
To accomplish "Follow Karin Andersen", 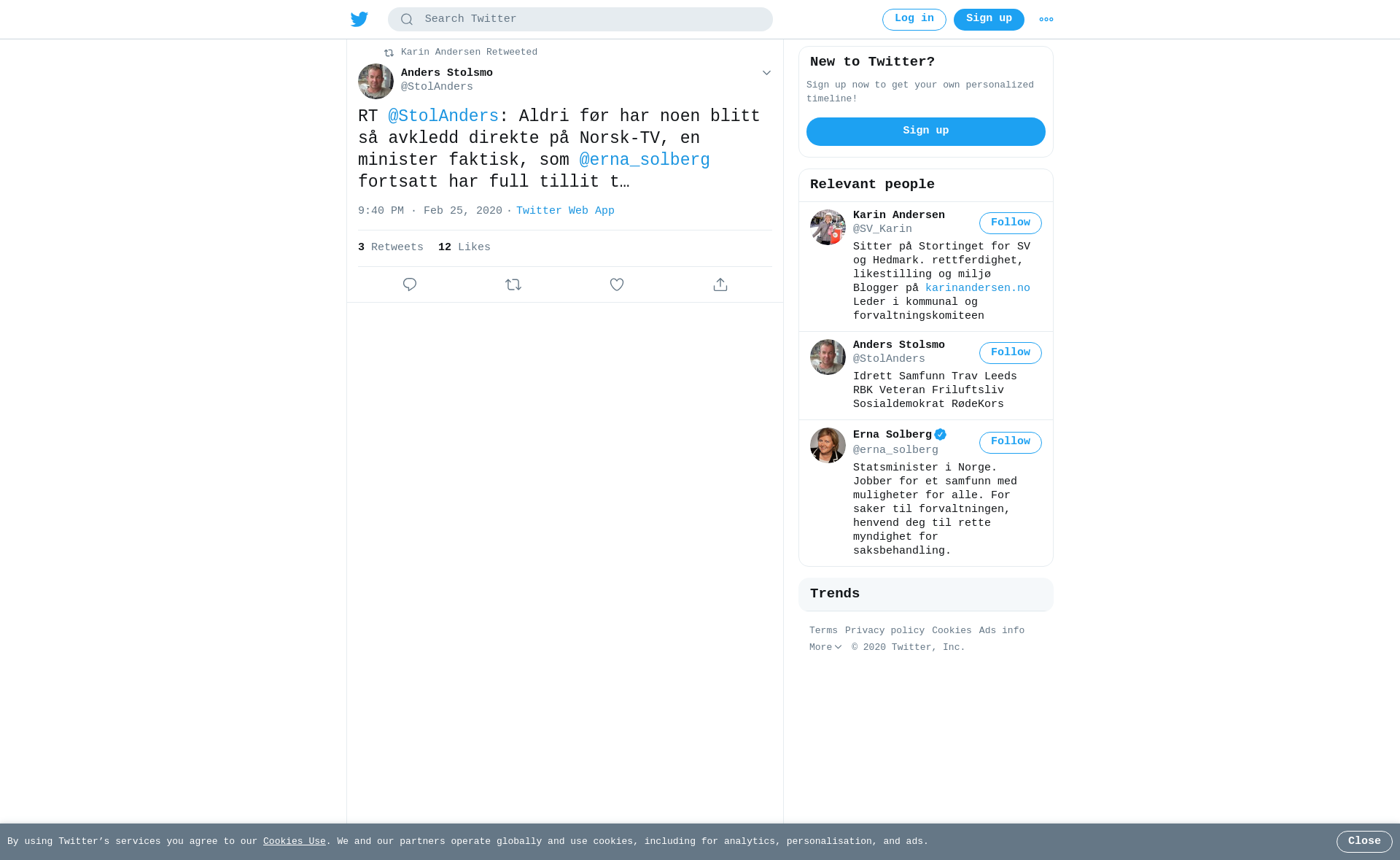I will pos(1010,223).
